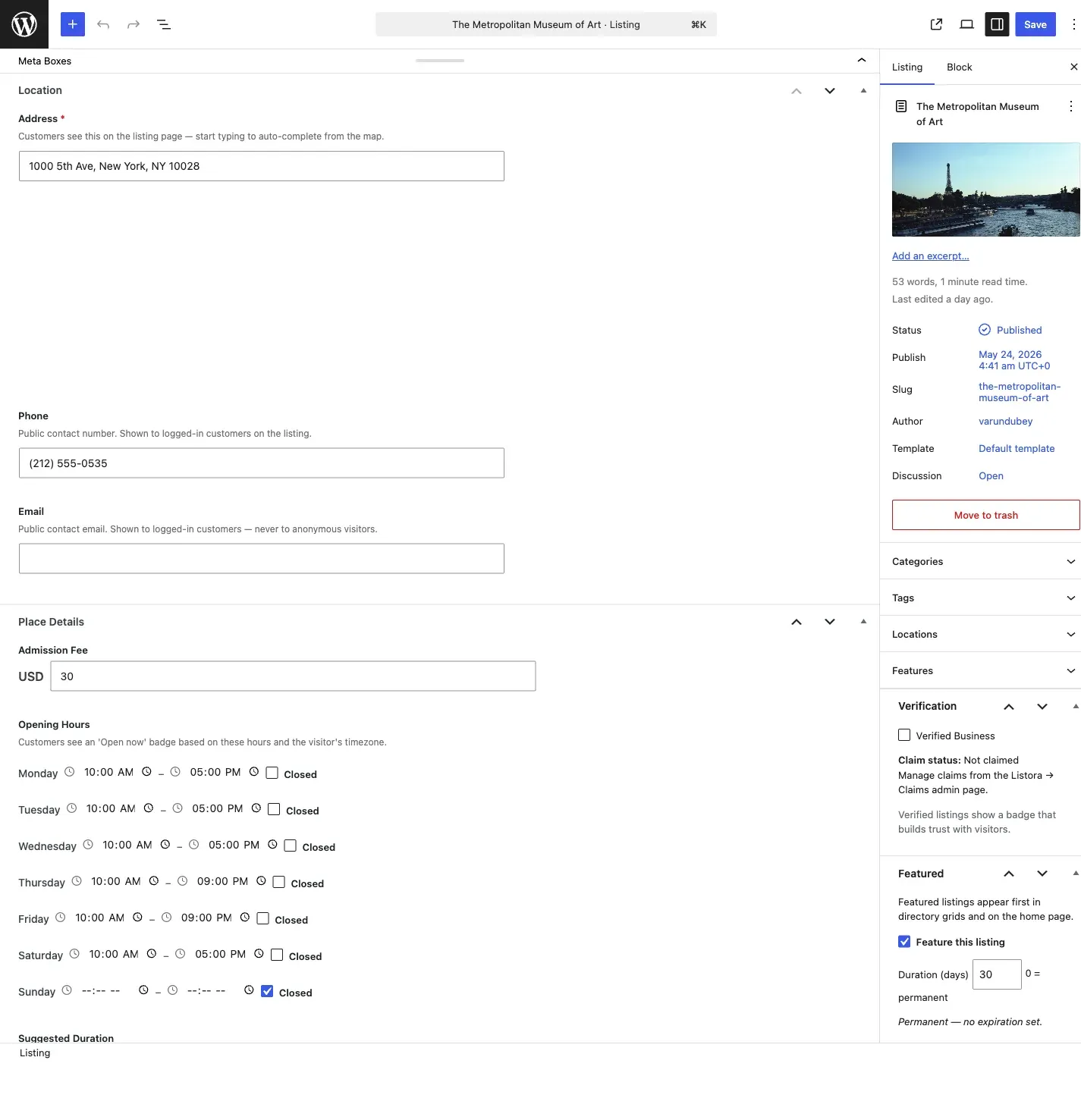Screen dimensions: 1081x1120
Task: Change Discussion setting Open
Action: (x=991, y=475)
